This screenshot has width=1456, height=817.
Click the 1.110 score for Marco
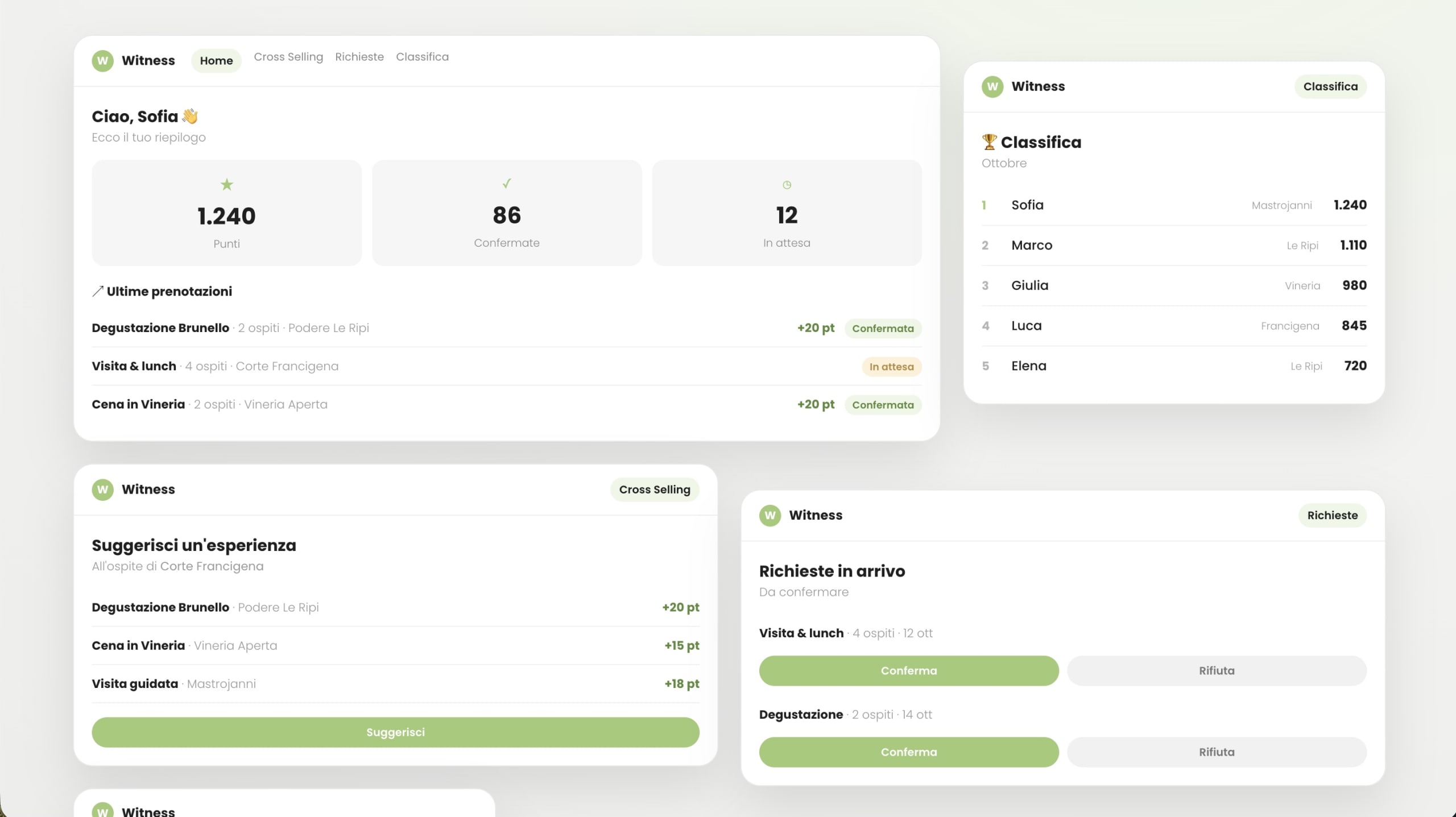pos(1353,245)
